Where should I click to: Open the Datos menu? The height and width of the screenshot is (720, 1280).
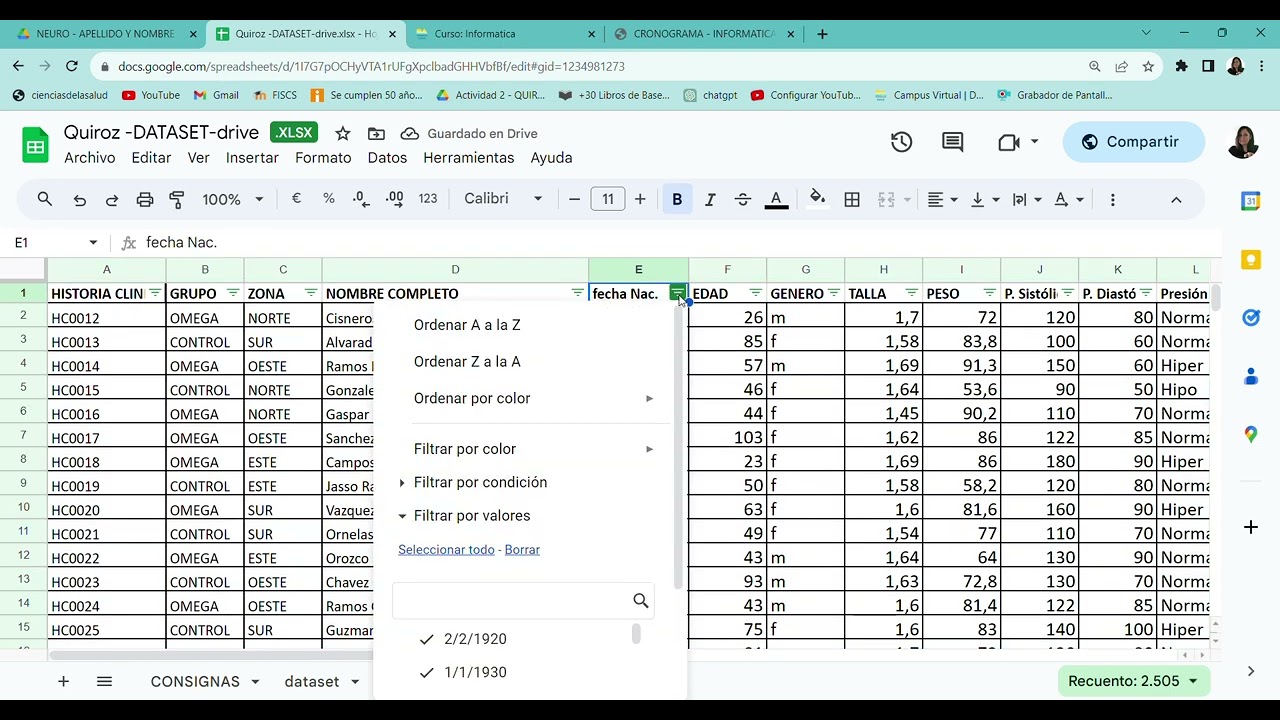(387, 158)
